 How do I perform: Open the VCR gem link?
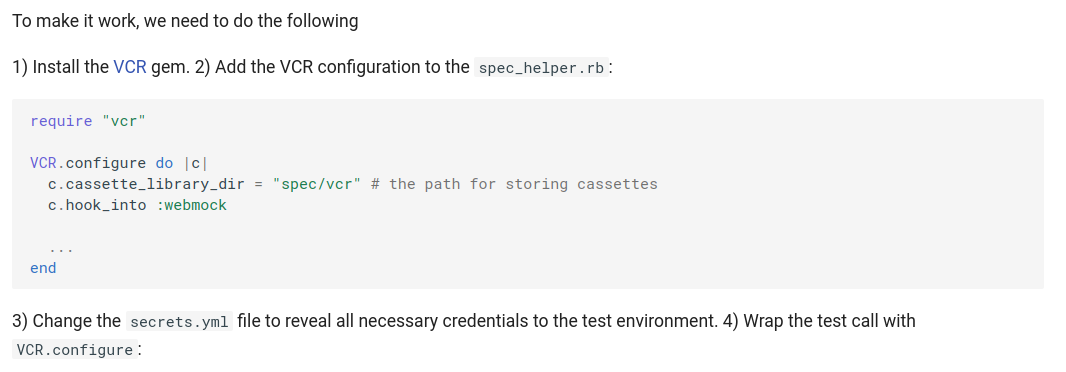130,67
